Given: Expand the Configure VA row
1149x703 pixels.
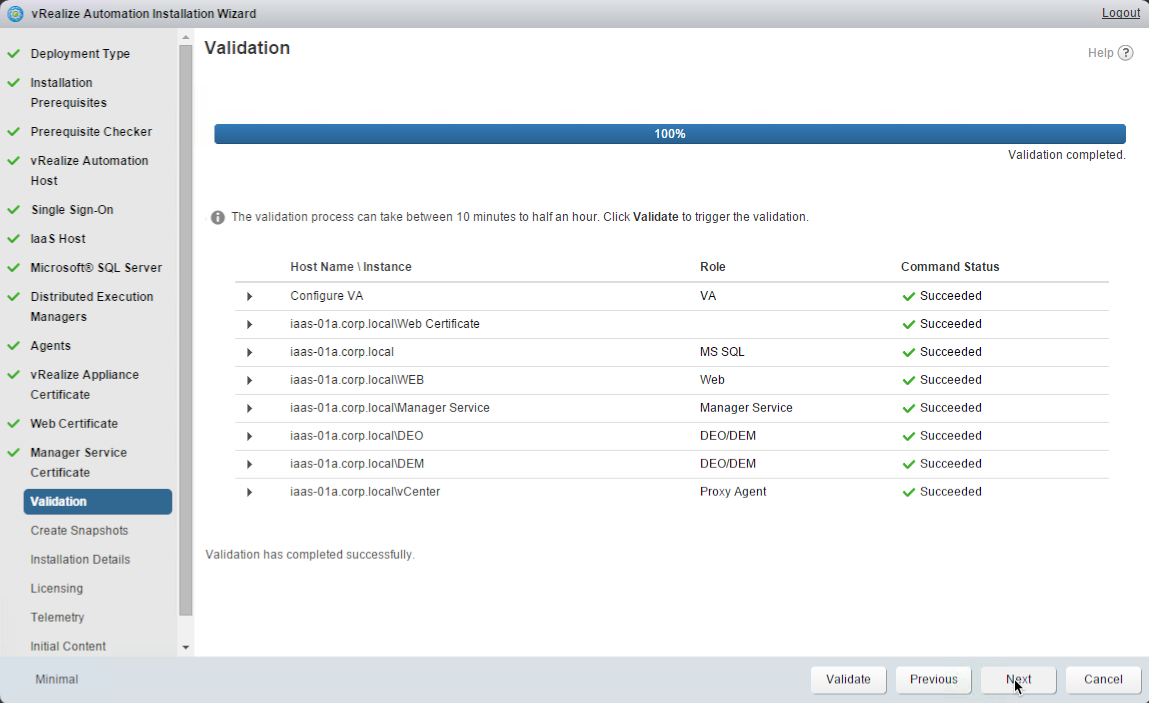Looking at the screenshot, I should [249, 296].
